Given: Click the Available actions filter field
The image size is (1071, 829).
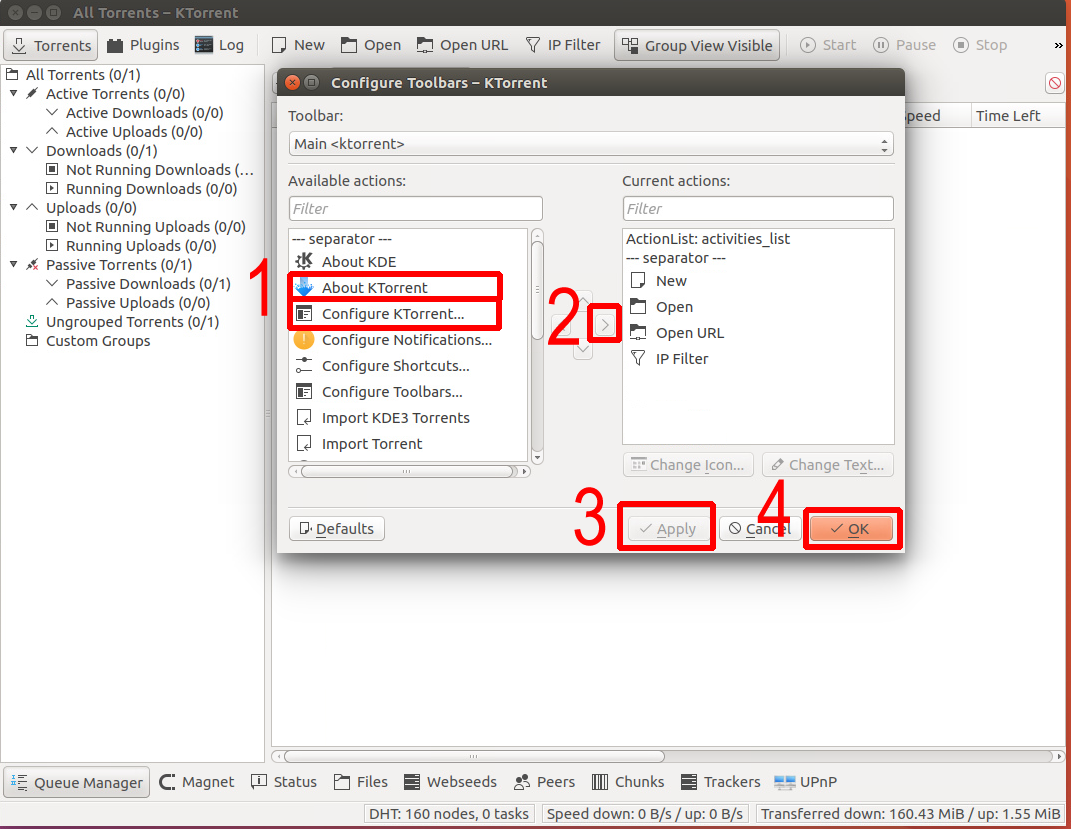Looking at the screenshot, I should click(x=415, y=208).
